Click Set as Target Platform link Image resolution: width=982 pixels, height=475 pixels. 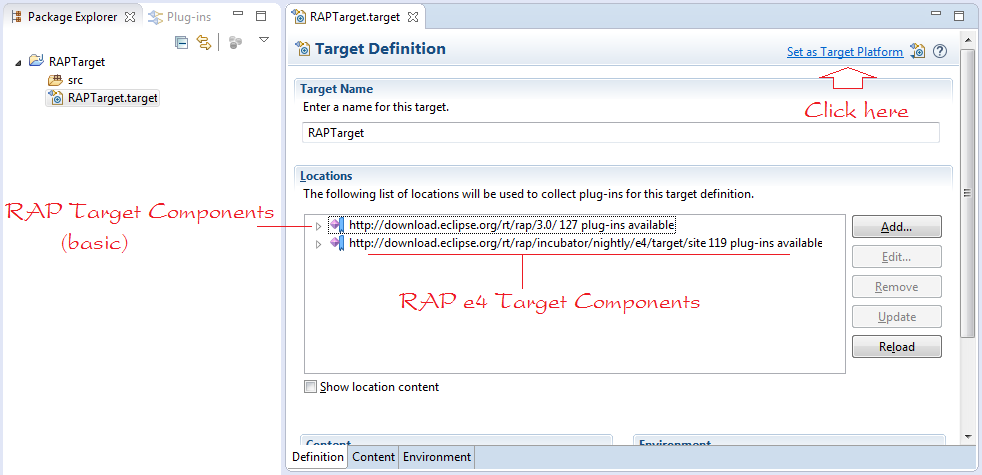pyautogui.click(x=845, y=53)
